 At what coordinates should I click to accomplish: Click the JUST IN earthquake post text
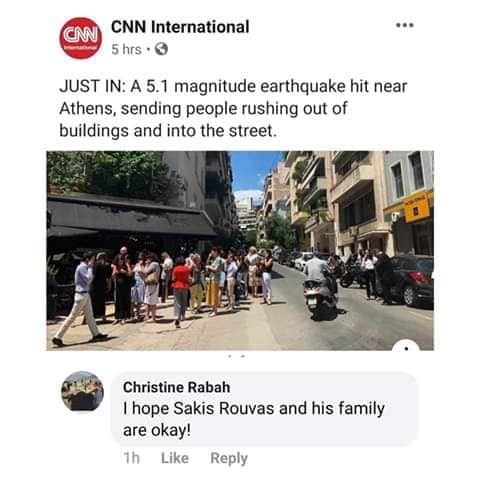pyautogui.click(x=233, y=108)
